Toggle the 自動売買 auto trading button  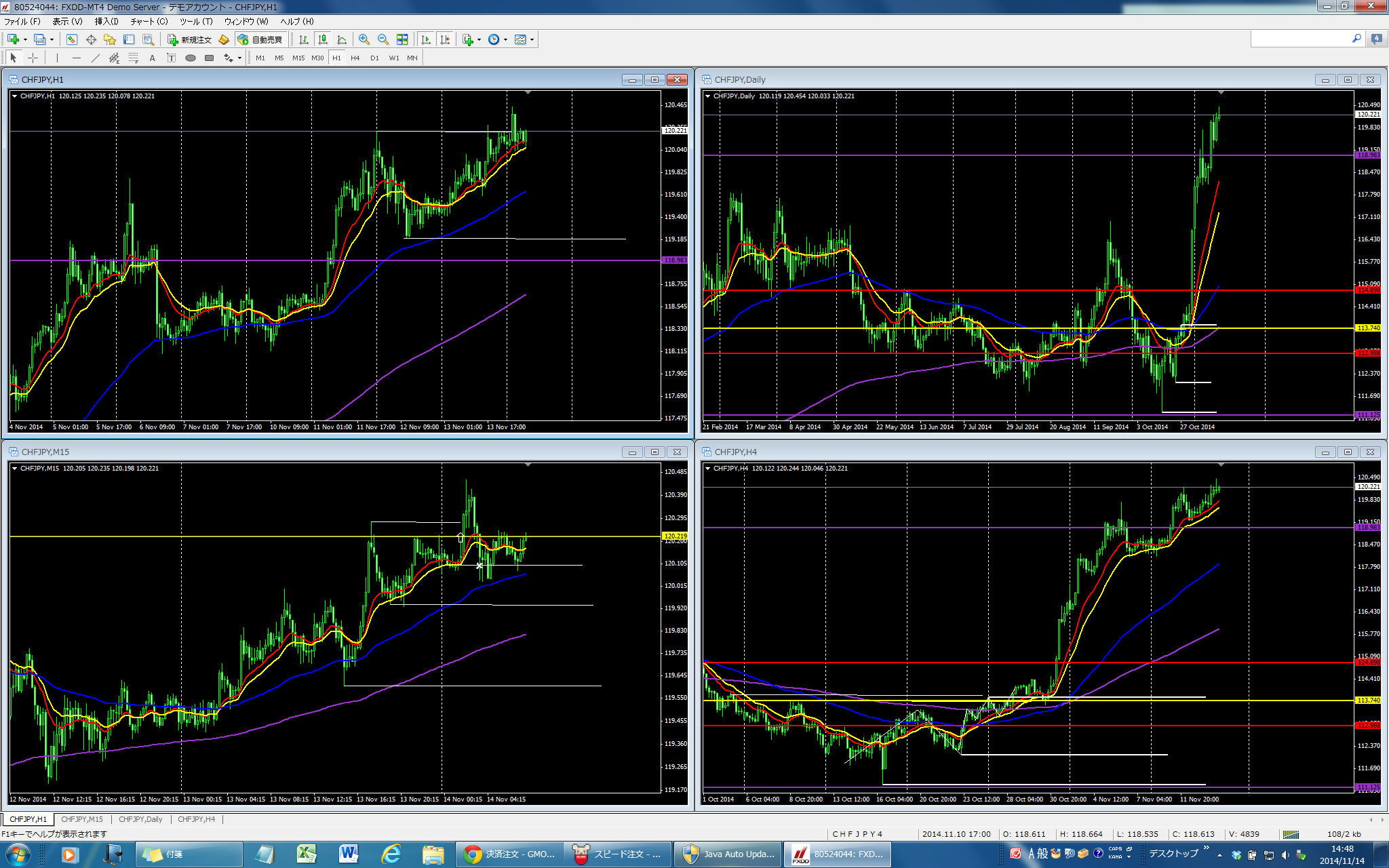(x=260, y=39)
